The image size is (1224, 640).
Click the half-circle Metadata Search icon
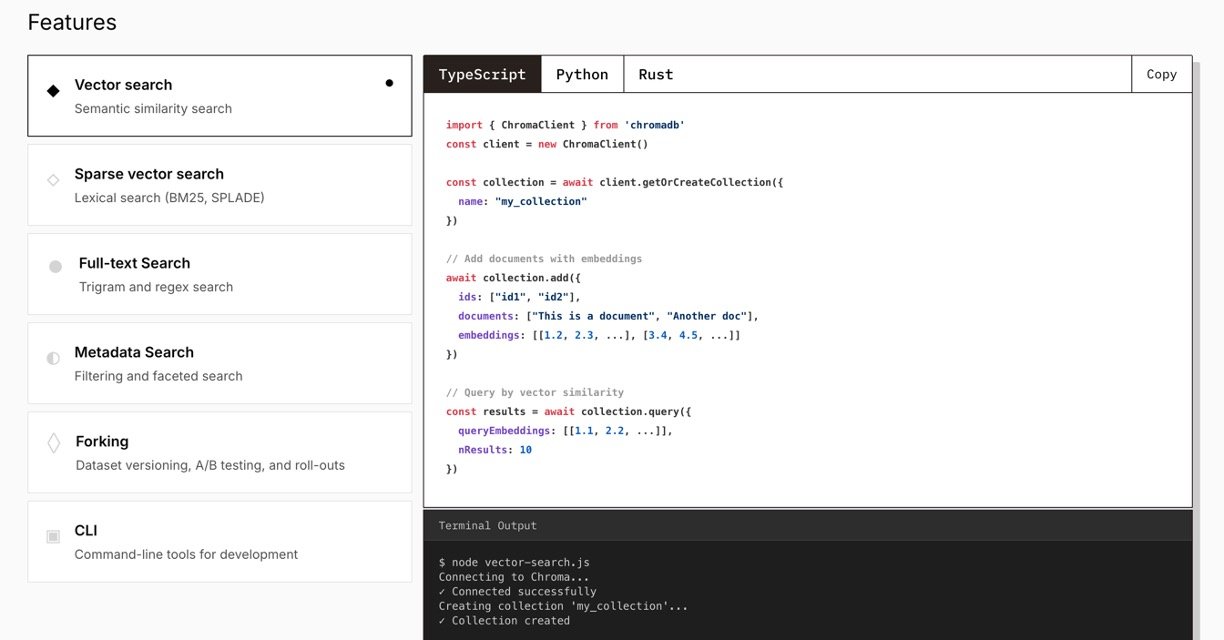(x=53, y=358)
